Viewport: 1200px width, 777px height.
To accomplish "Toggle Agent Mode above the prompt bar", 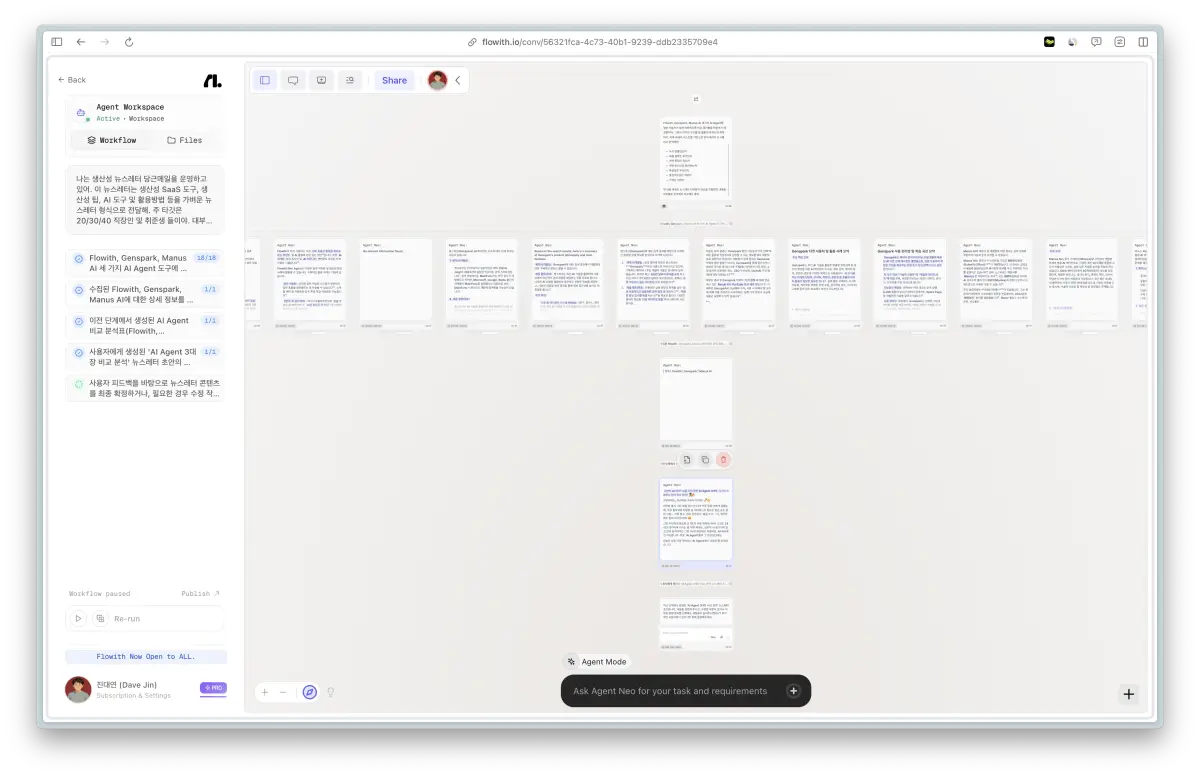I will (596, 662).
